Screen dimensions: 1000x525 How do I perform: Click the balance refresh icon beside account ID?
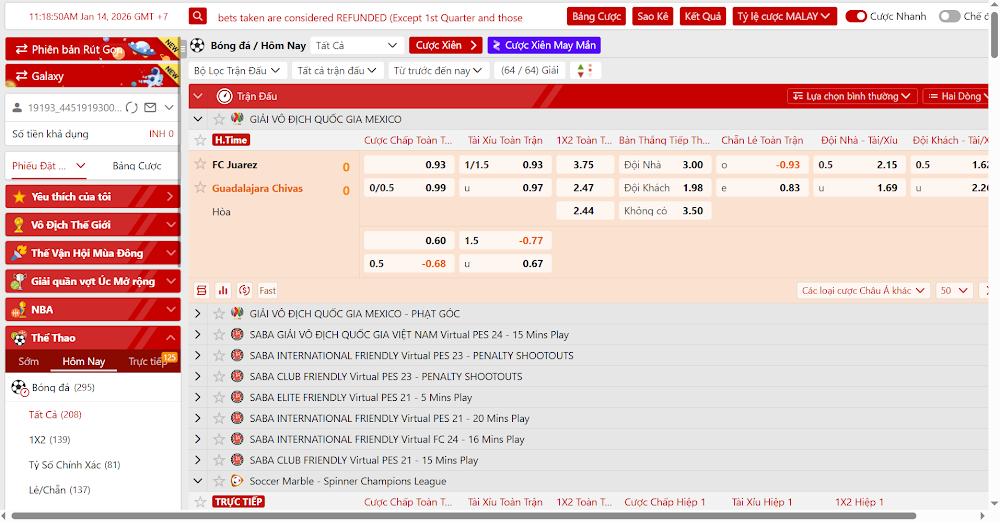pyautogui.click(x=132, y=108)
